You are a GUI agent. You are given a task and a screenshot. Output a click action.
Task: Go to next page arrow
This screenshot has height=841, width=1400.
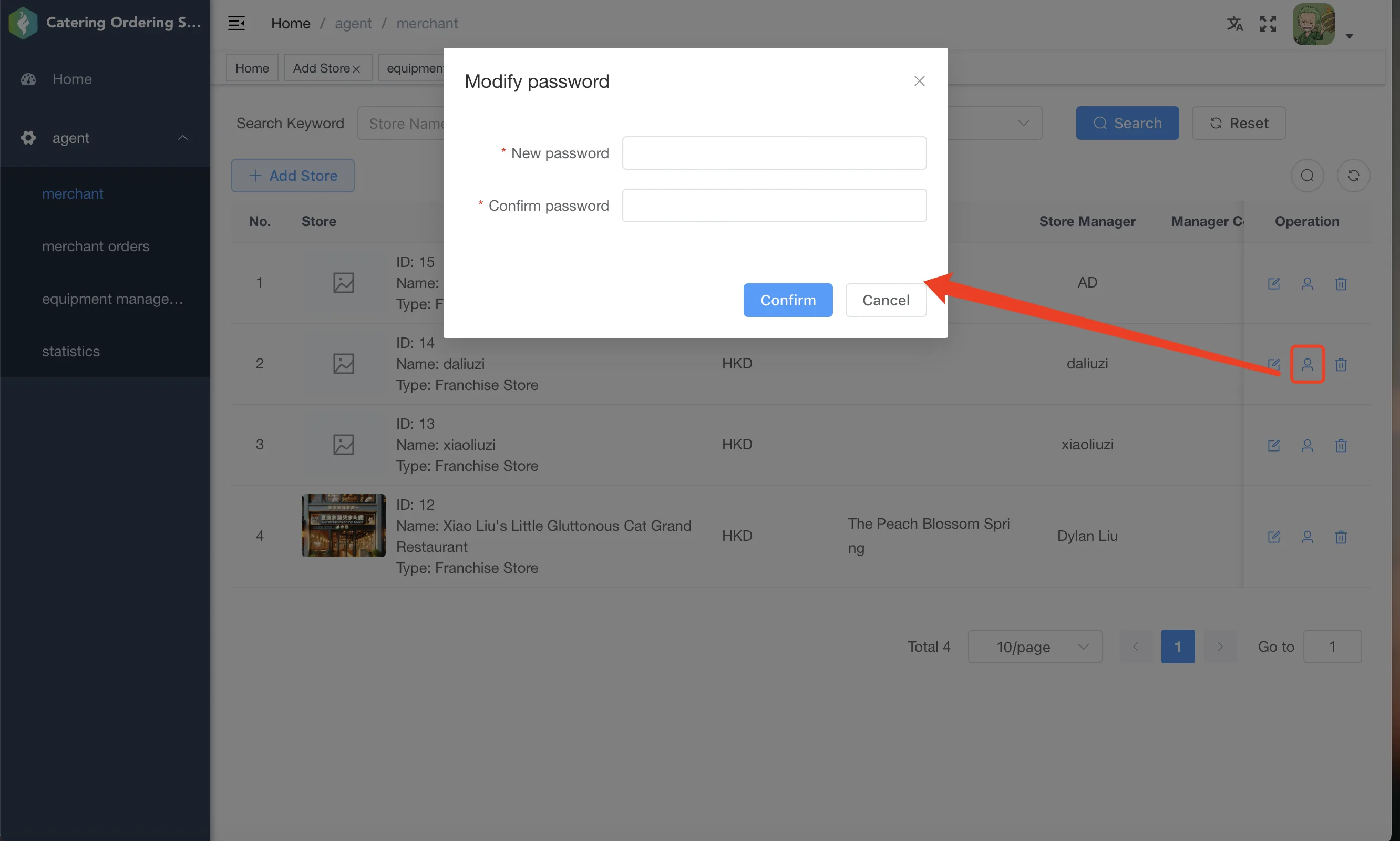1220,647
